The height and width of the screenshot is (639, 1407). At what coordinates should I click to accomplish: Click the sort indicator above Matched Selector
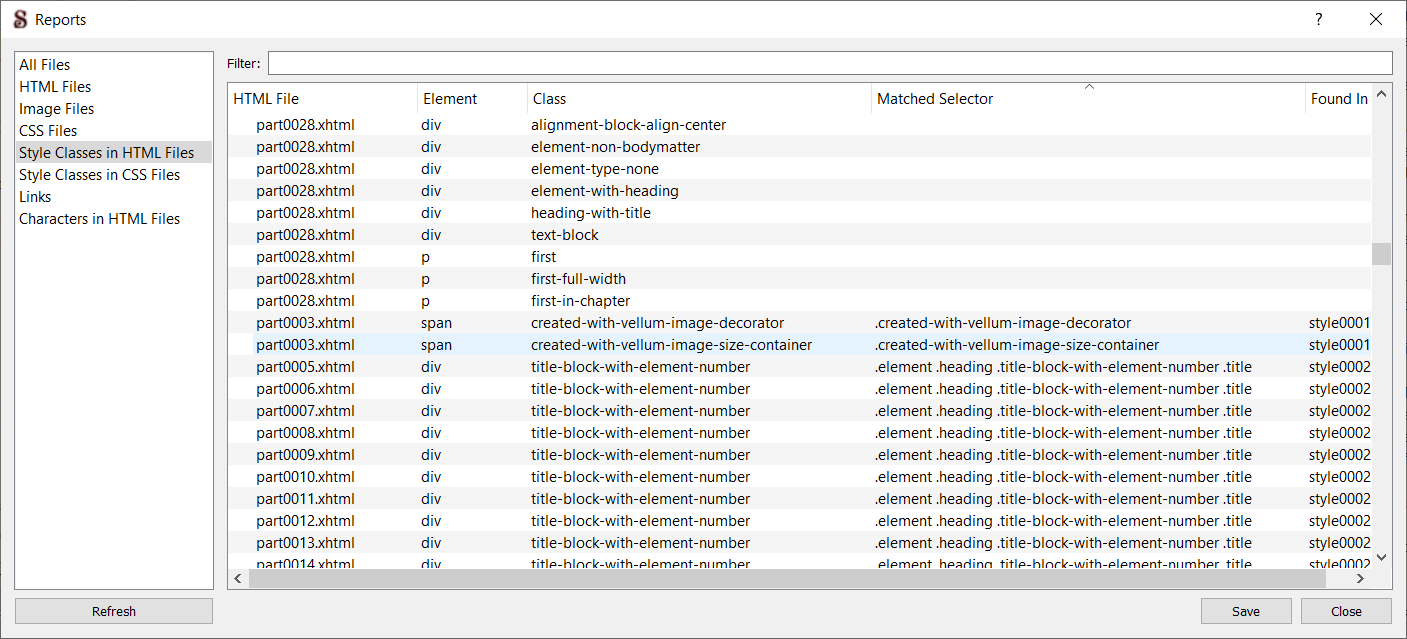[x=1089, y=87]
